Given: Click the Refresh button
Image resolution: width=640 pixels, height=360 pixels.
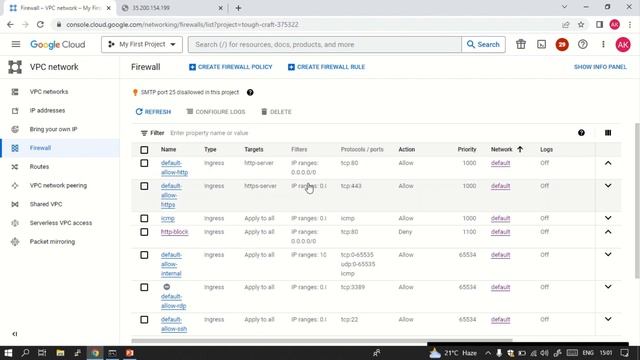Looking at the screenshot, I should click(x=153, y=112).
